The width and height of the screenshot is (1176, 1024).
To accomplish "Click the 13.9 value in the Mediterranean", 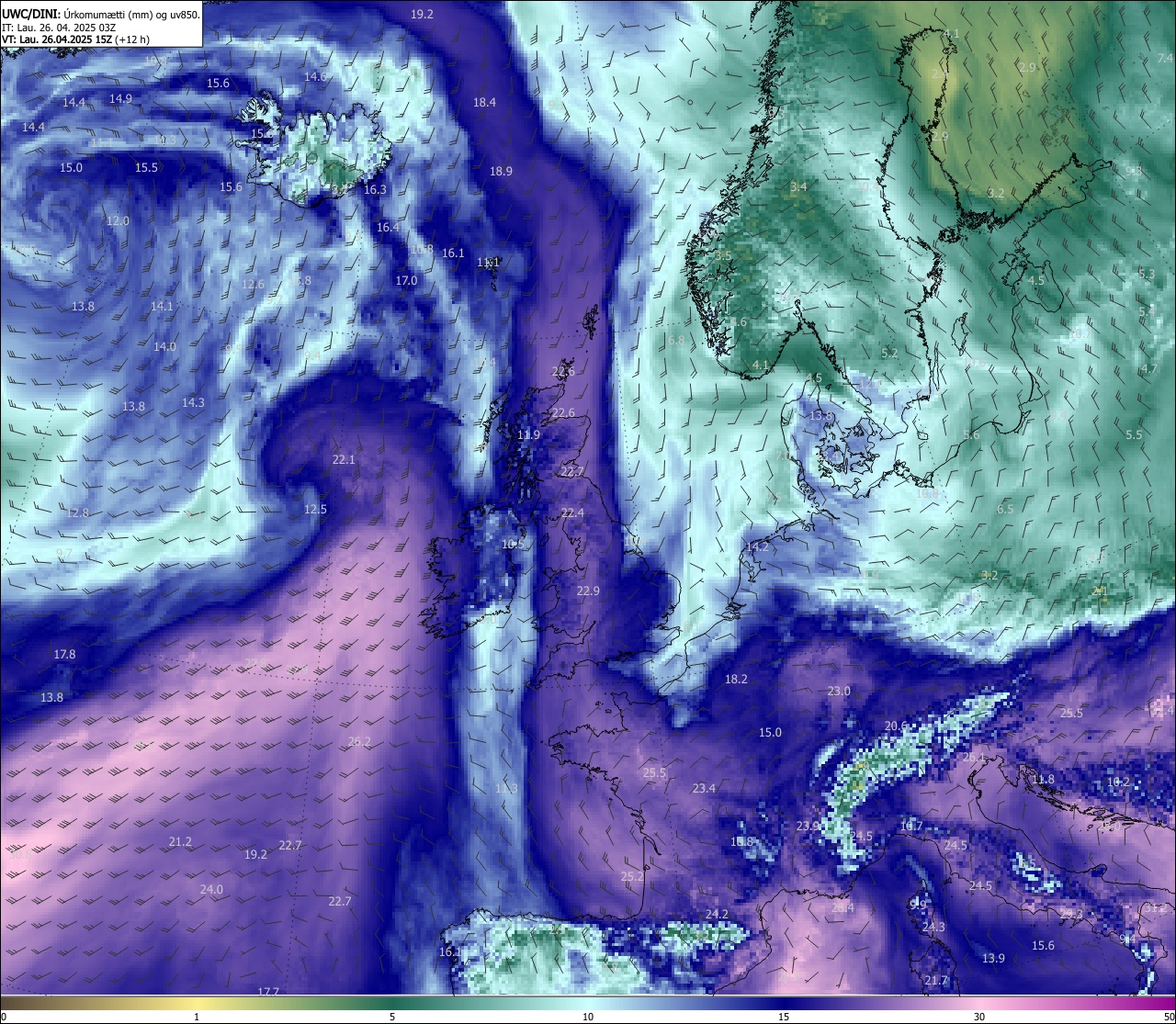I will click(x=993, y=958).
